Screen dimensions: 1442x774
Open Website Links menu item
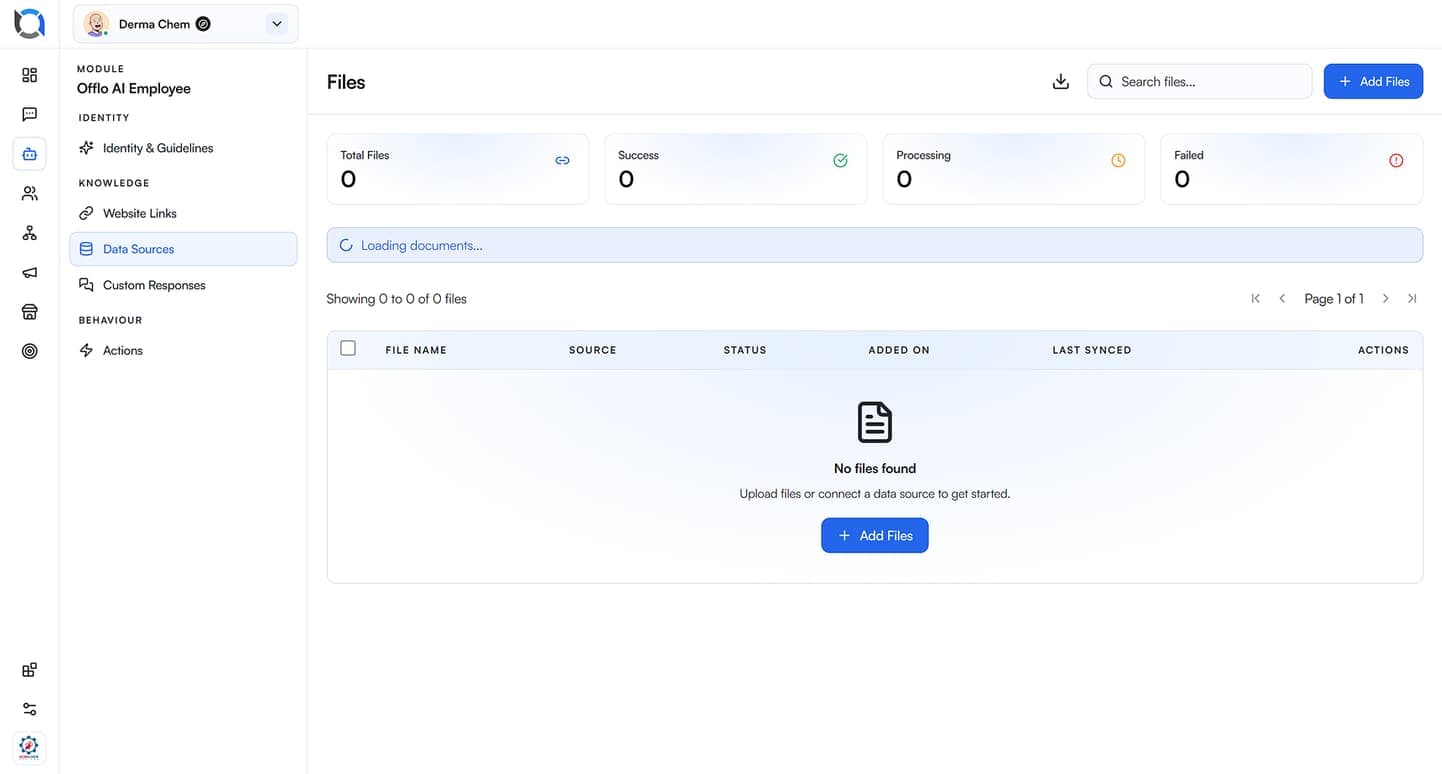[x=183, y=213]
